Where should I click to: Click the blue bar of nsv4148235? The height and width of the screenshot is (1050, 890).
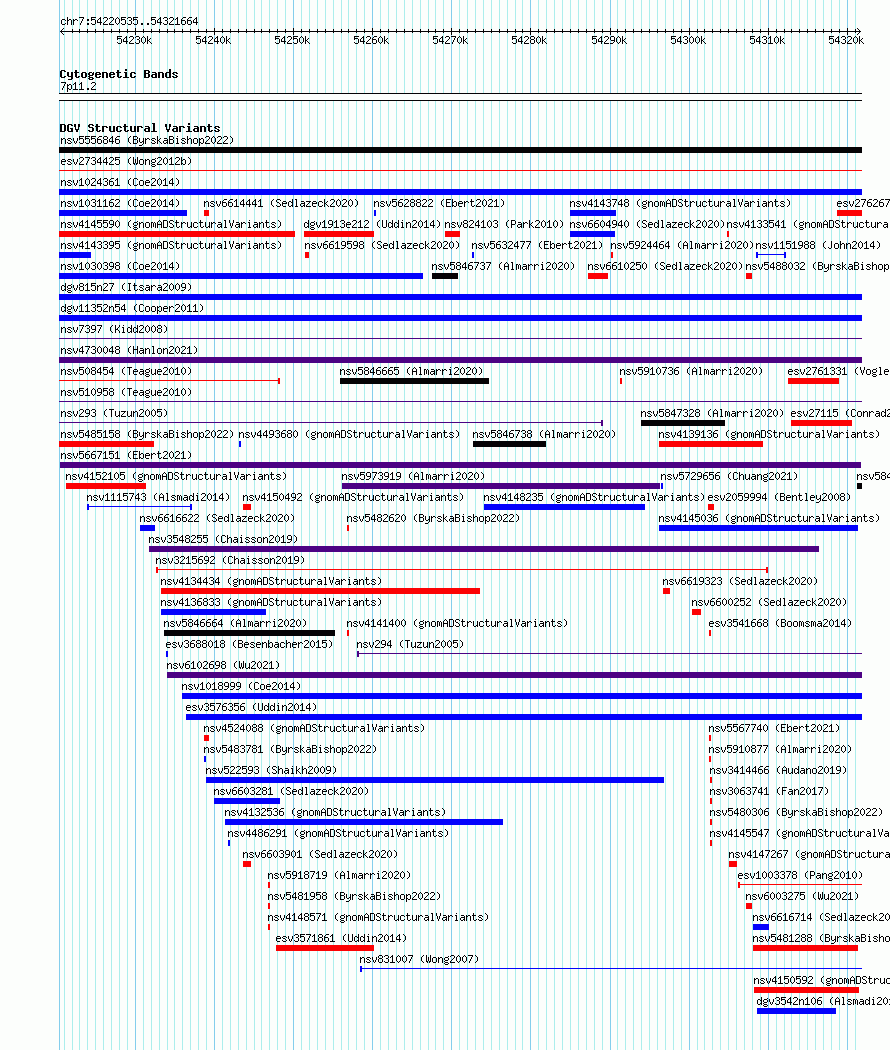point(564,507)
